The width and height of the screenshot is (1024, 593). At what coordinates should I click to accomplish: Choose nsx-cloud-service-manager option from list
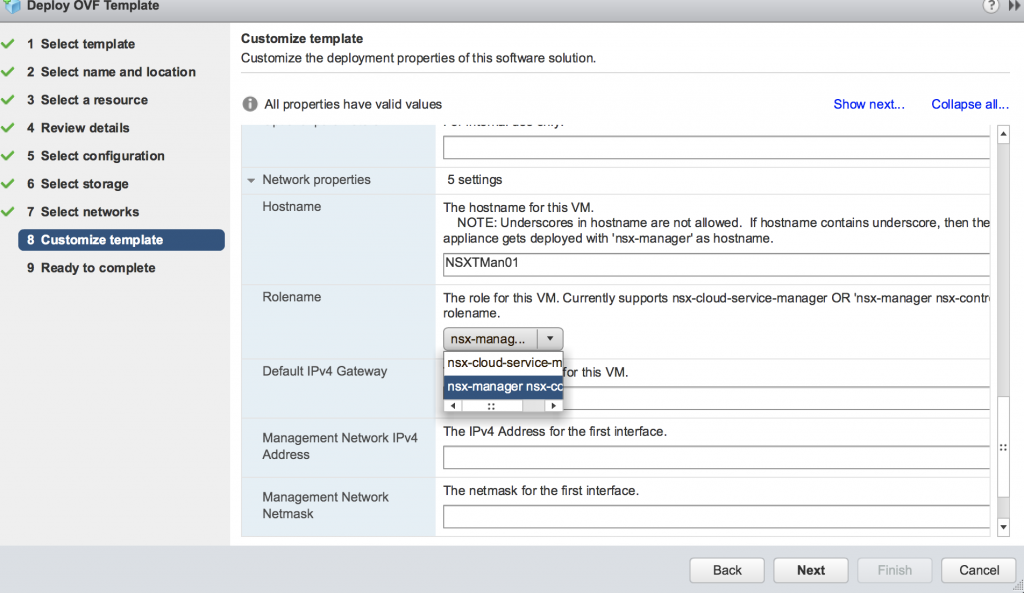(504, 362)
